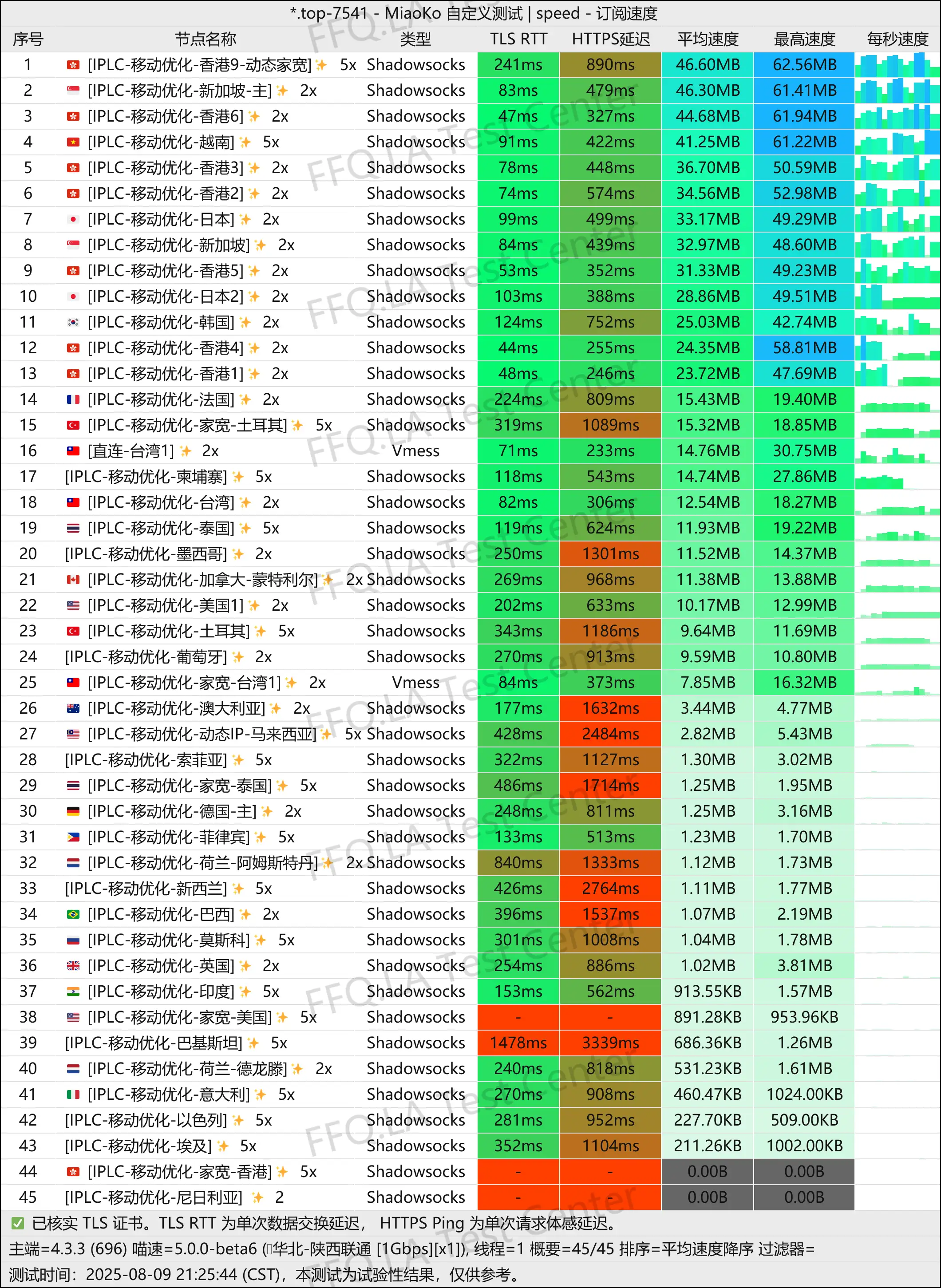
Task: Click the 1089ms HTTPS delay cell
Action: [611, 425]
